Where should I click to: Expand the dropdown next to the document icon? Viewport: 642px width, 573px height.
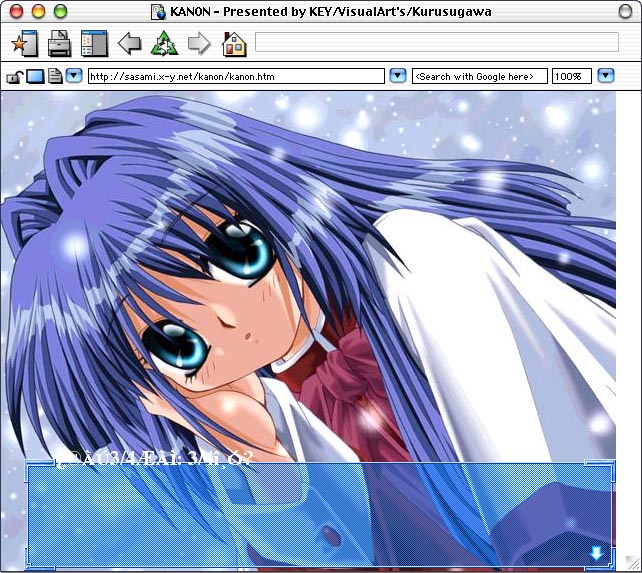pos(74,76)
